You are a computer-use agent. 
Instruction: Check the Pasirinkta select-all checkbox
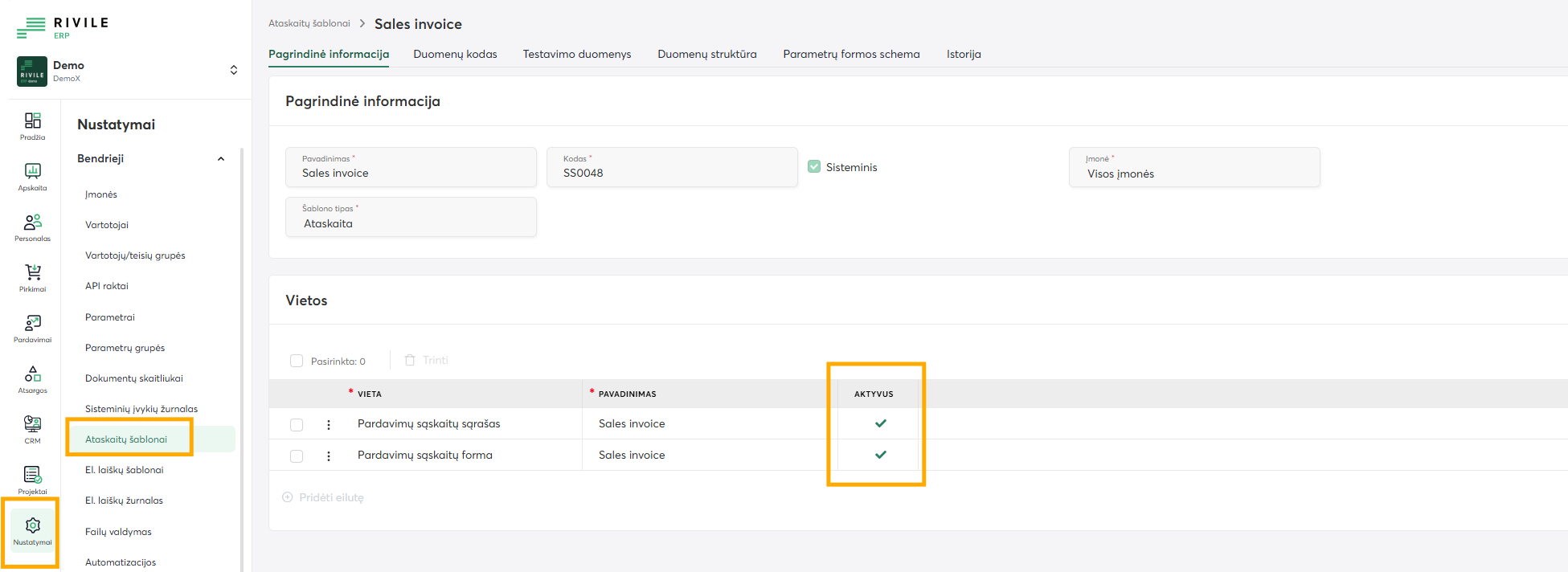[x=297, y=361]
